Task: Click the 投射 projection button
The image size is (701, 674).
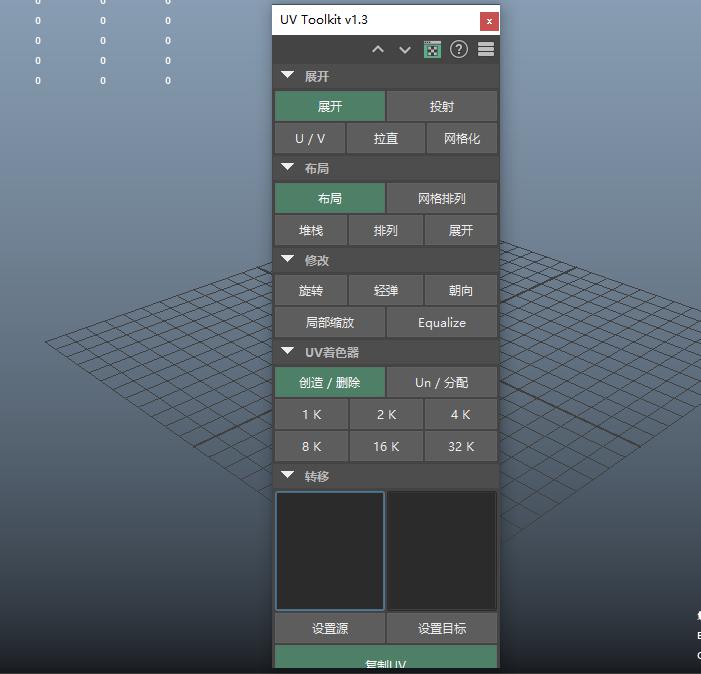Action: pos(441,107)
